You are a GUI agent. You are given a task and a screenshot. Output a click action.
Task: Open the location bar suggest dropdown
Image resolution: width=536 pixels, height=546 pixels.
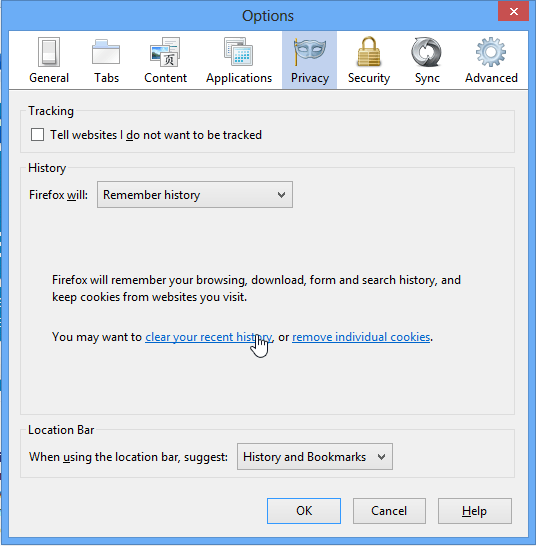coord(315,457)
